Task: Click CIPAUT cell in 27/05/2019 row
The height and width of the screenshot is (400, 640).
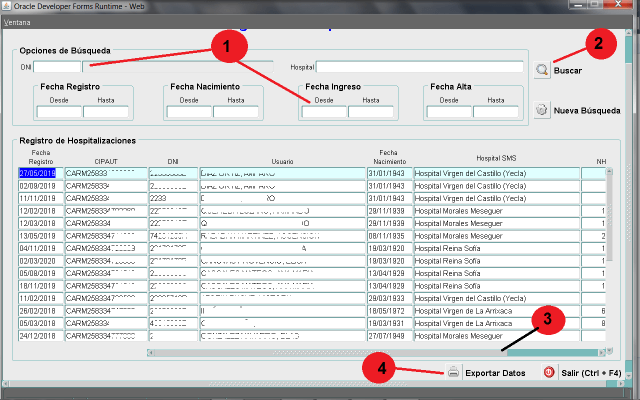Action: point(106,173)
